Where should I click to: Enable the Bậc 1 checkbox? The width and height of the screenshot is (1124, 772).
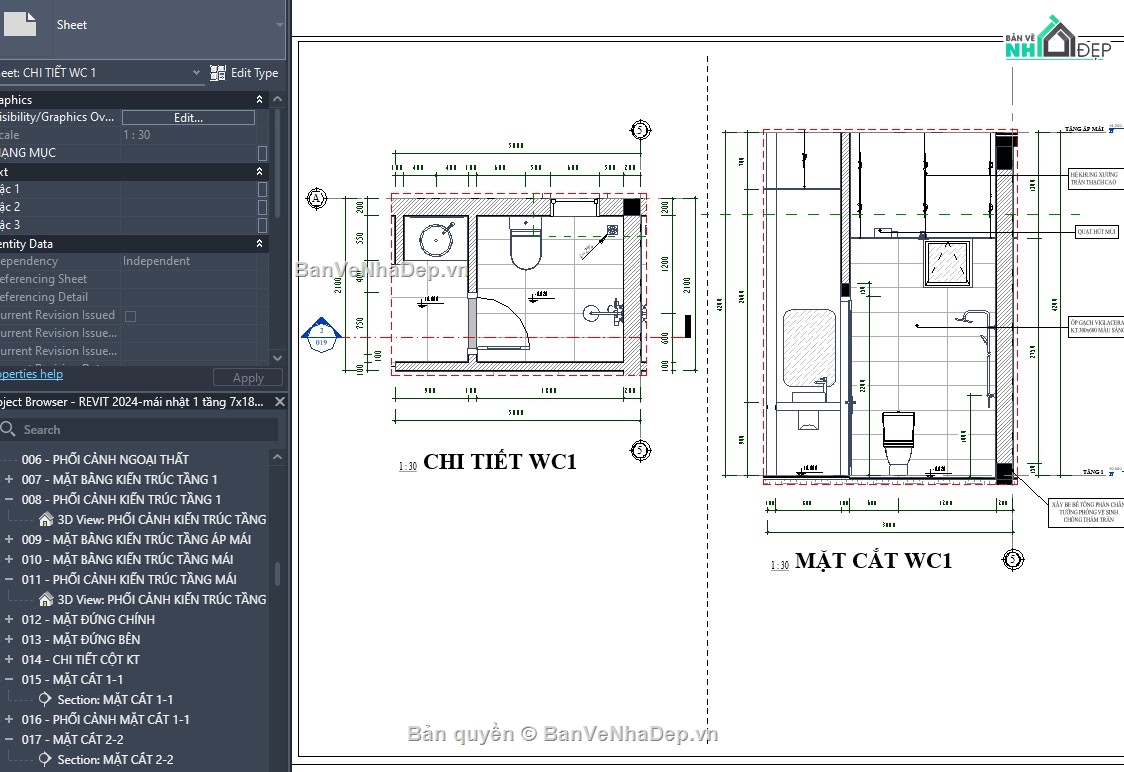(262, 188)
